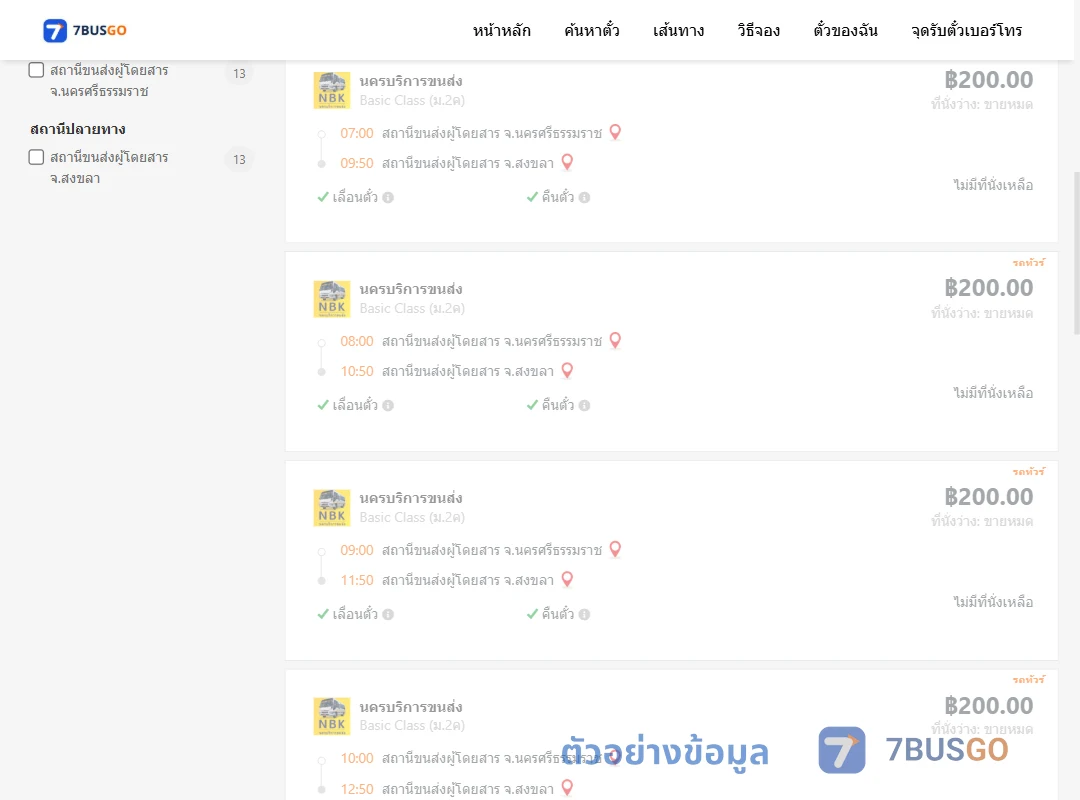This screenshot has width=1080, height=800.
Task: Click the 7BUSGO logo in the header
Action: (85, 30)
